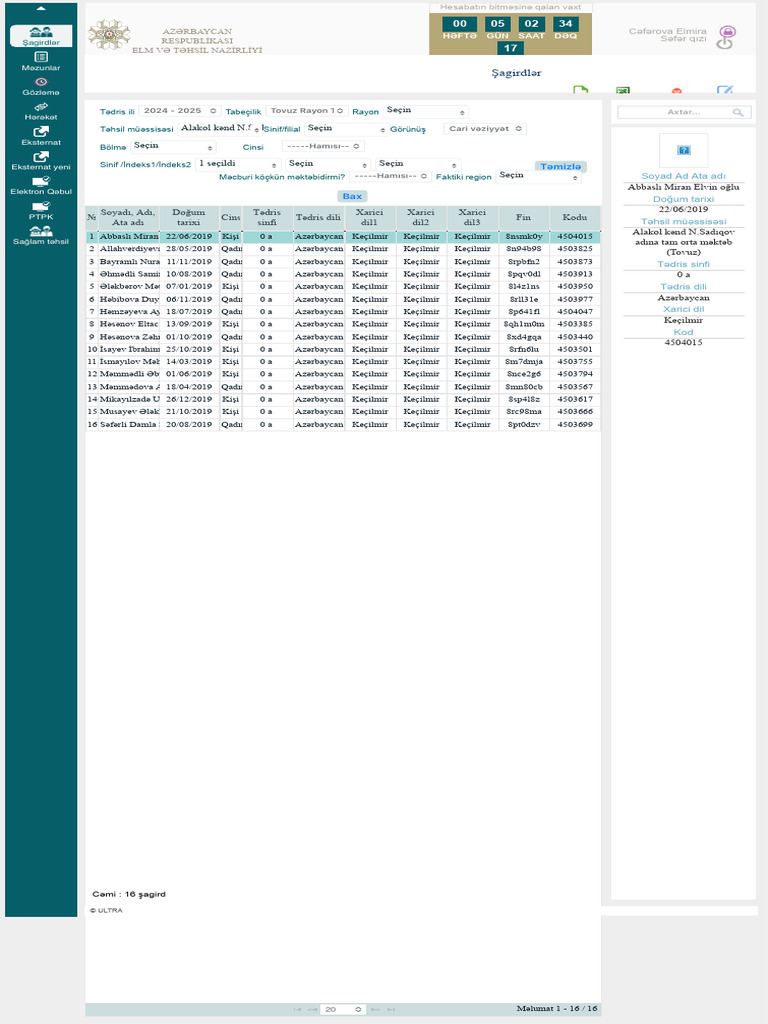Click the Bax button
The height and width of the screenshot is (1024, 768).
tap(352, 196)
